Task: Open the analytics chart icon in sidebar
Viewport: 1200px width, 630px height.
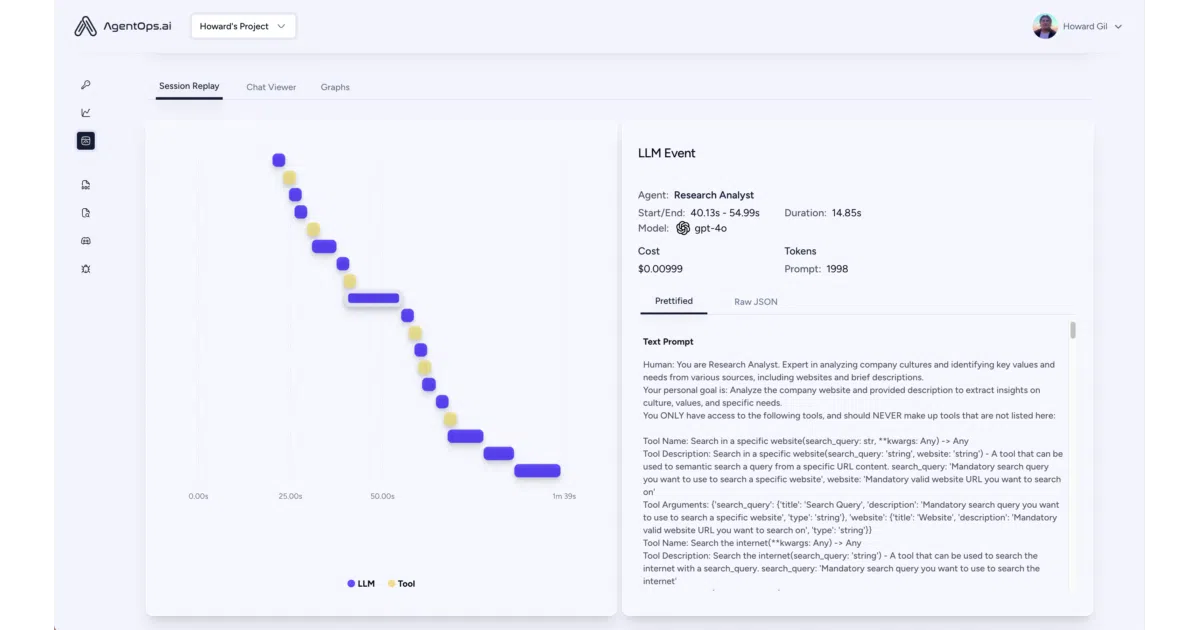Action: [86, 113]
